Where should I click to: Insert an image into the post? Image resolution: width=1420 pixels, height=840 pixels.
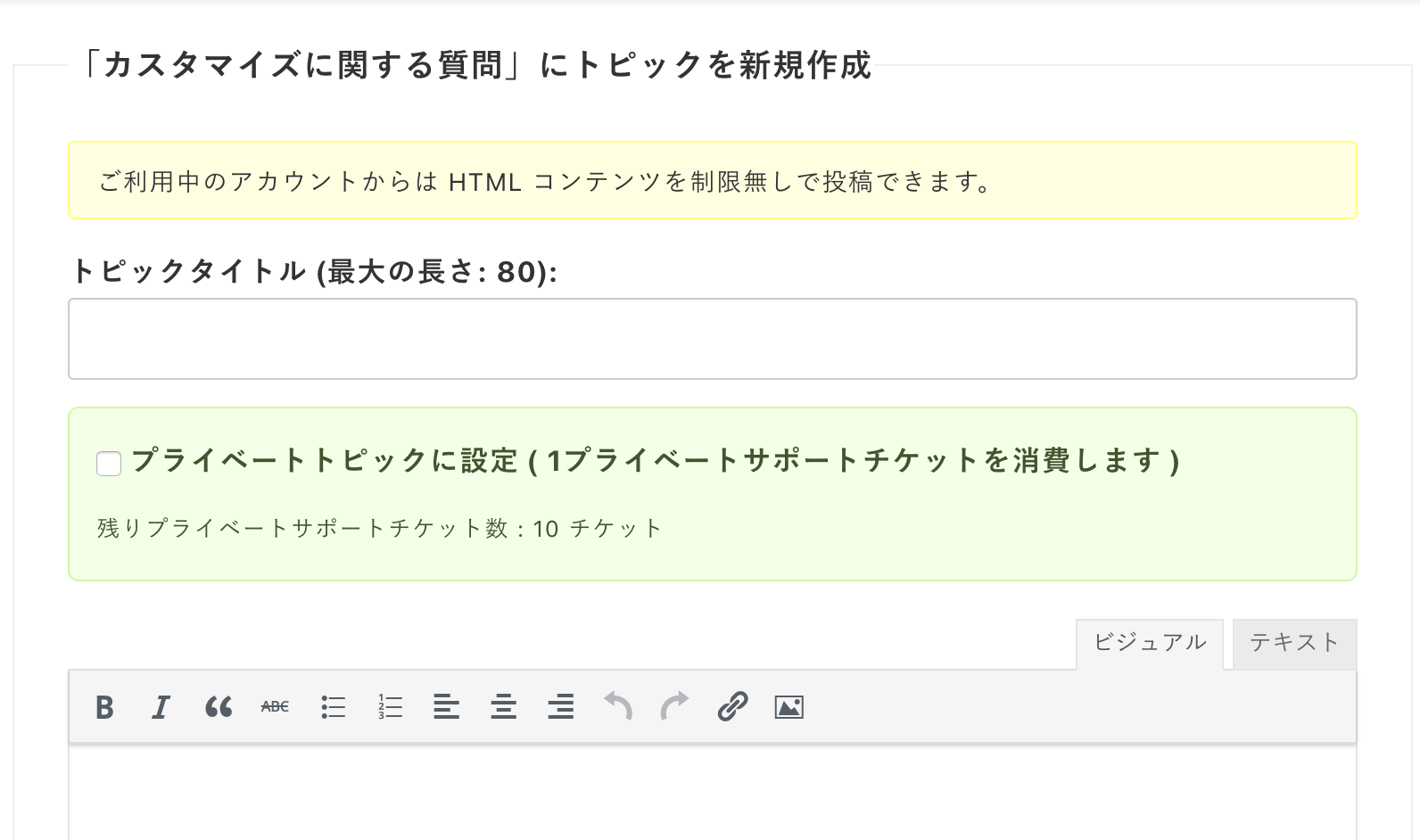(789, 707)
